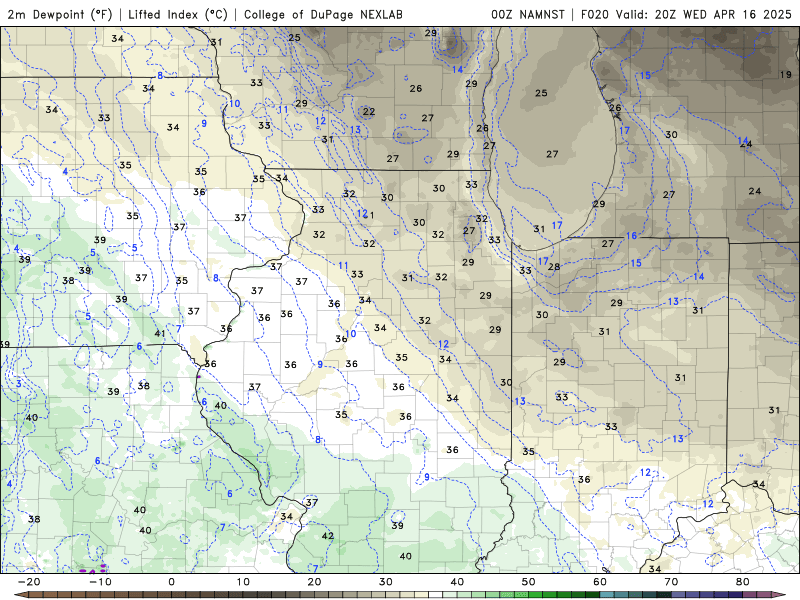Click the 'College of DuPage NEXLAB' label
This screenshot has height=600, width=800.
coord(323,14)
